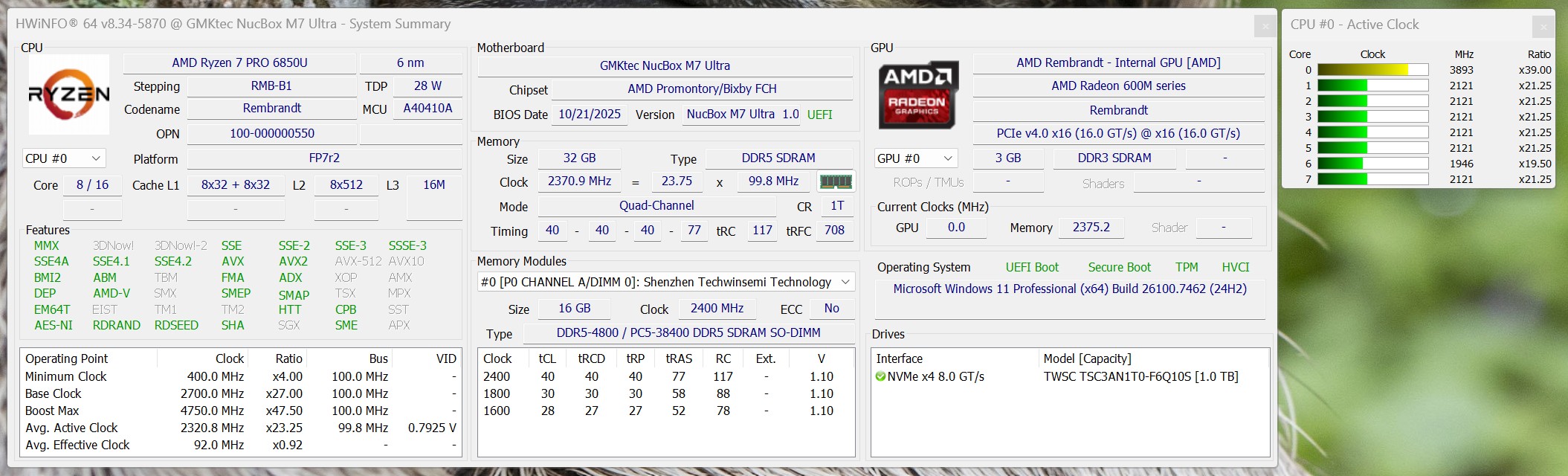Screen dimensions: 1568x476
Task: Select the Windows 11 Professional OS field
Action: click(x=1069, y=289)
